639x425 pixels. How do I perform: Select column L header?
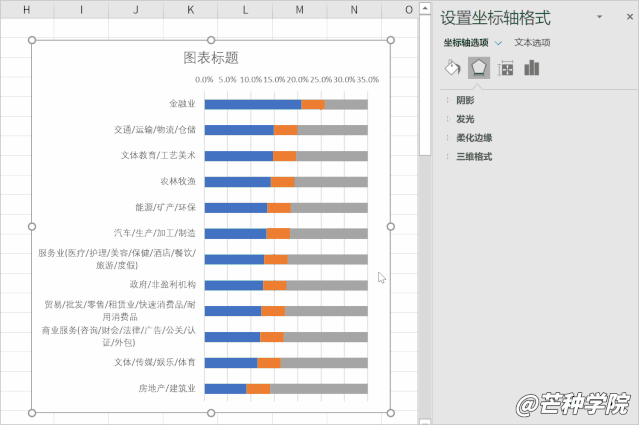point(245,10)
